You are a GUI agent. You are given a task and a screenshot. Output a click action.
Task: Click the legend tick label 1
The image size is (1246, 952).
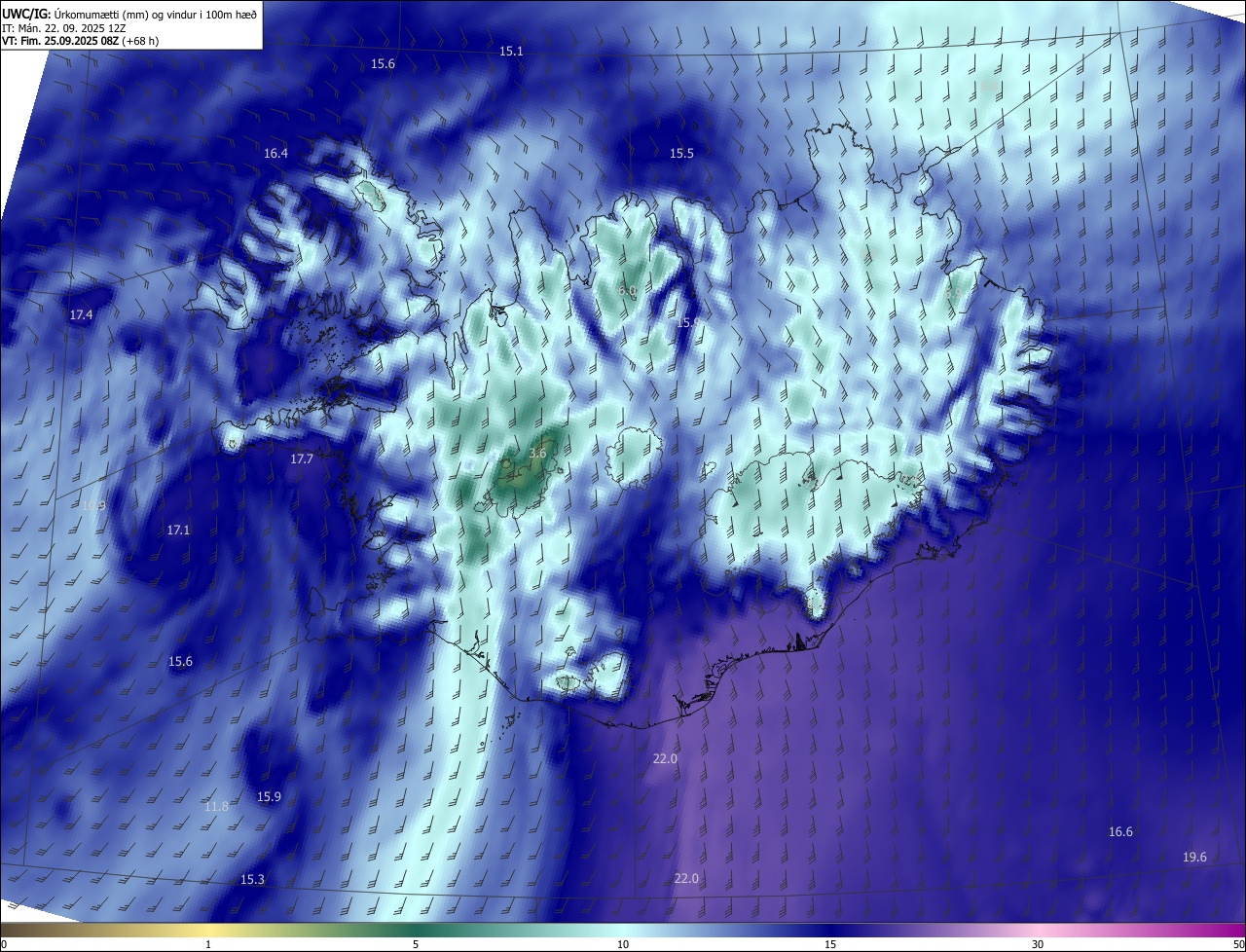208,944
